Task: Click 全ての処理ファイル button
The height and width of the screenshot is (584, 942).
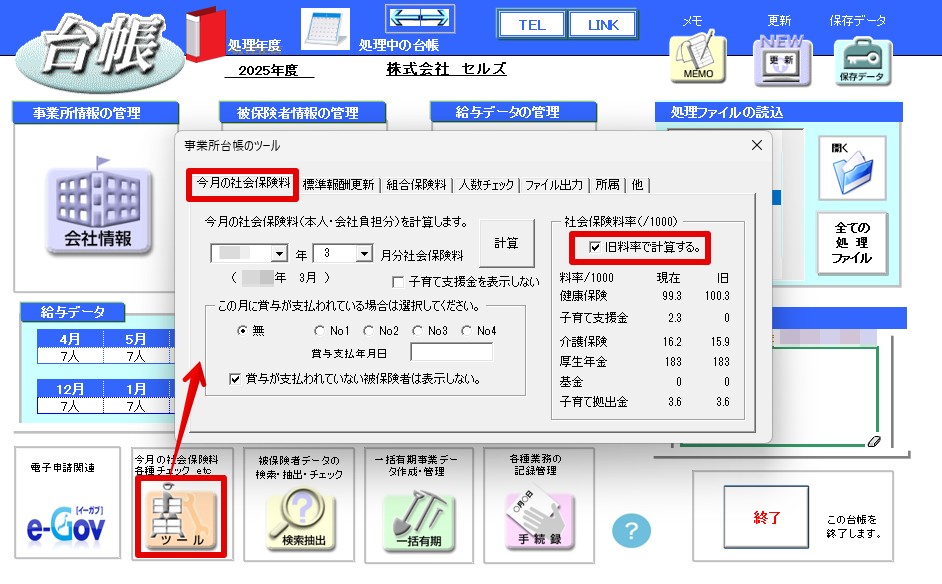Action: (x=852, y=243)
